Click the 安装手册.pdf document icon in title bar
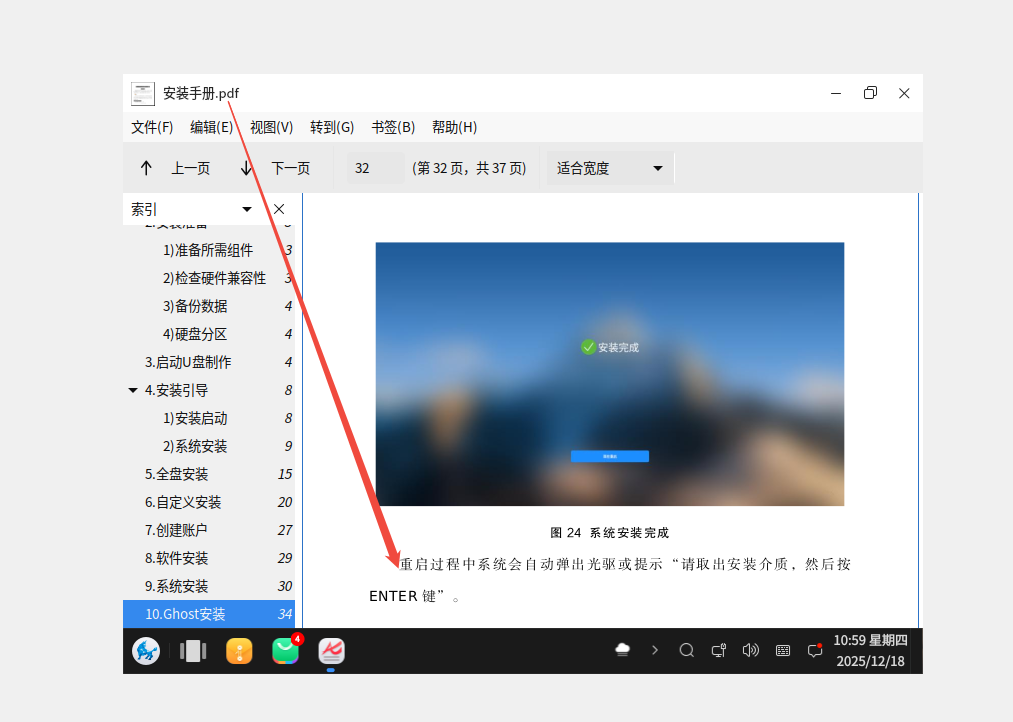 tap(143, 94)
